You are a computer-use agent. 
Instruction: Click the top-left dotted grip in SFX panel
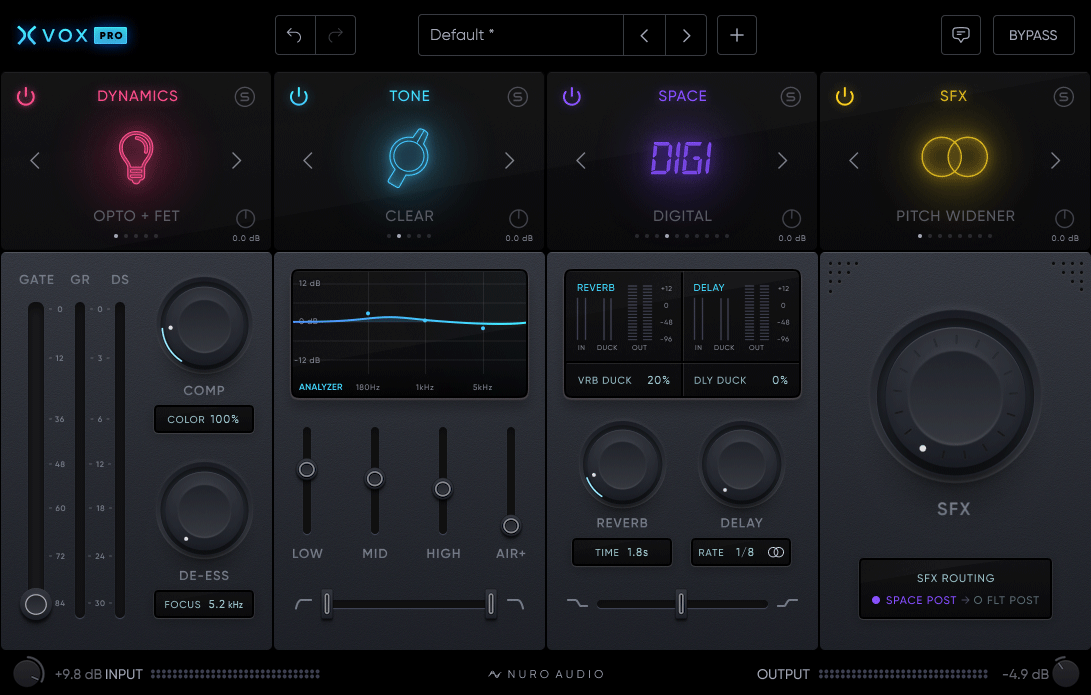[843, 276]
